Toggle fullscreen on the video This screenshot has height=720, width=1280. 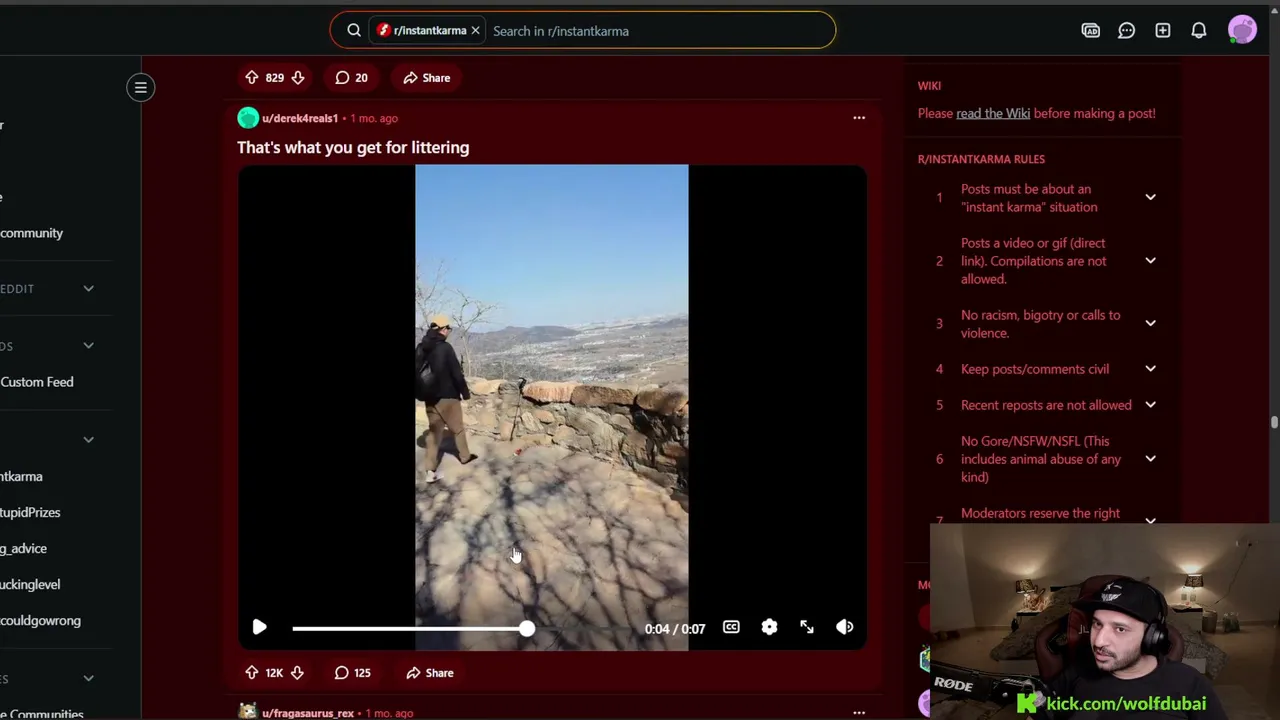[807, 628]
